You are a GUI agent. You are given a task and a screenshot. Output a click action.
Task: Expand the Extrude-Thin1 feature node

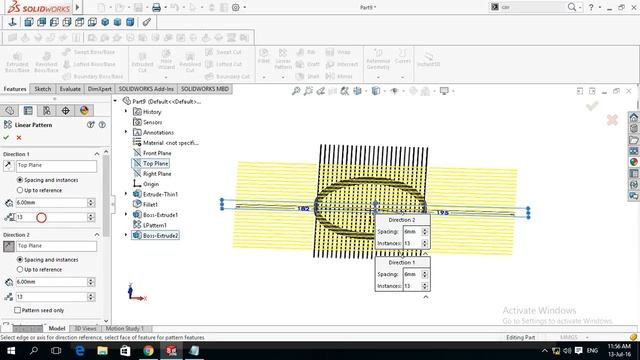126,194
